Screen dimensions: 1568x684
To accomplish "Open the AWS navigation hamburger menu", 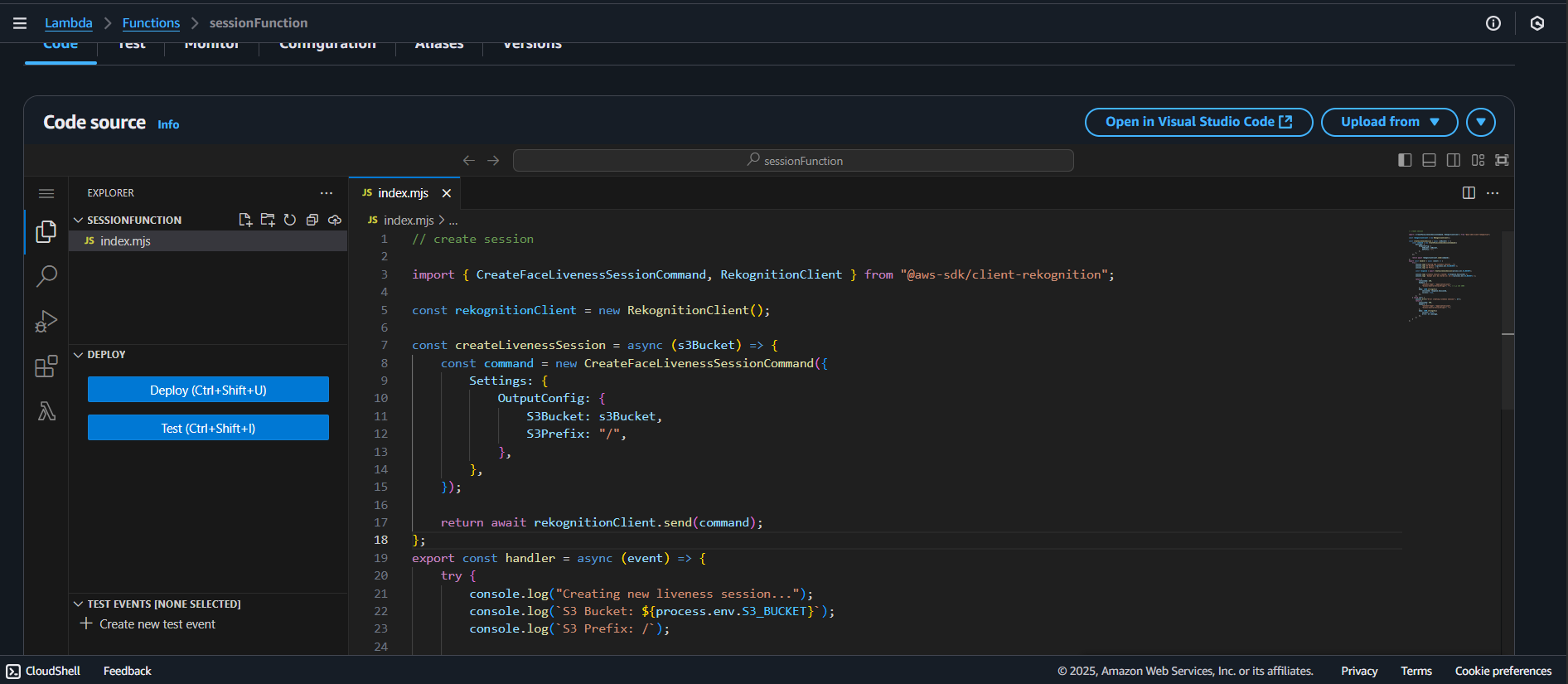I will pyautogui.click(x=20, y=23).
